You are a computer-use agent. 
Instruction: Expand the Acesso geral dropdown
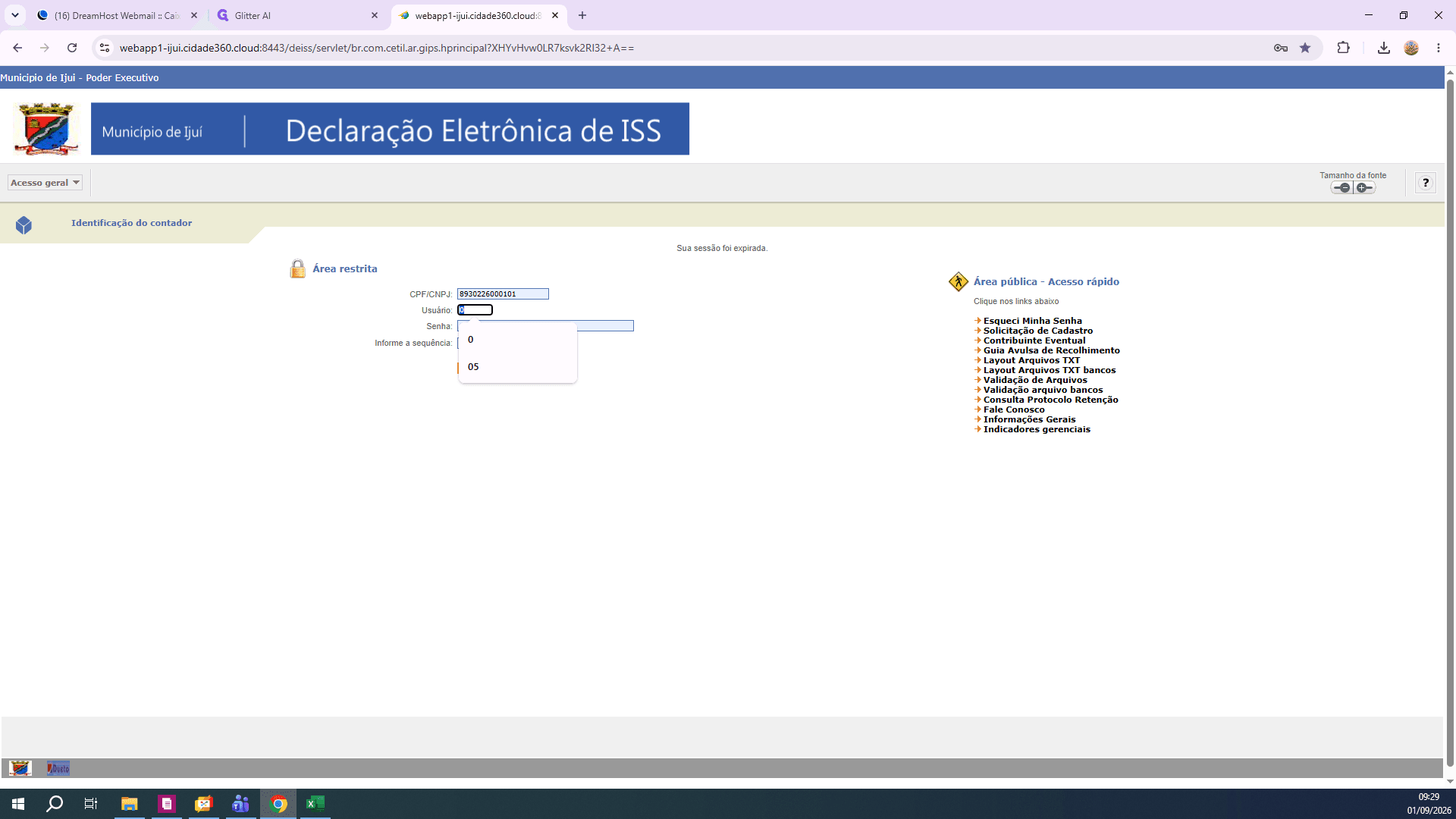pyautogui.click(x=45, y=183)
